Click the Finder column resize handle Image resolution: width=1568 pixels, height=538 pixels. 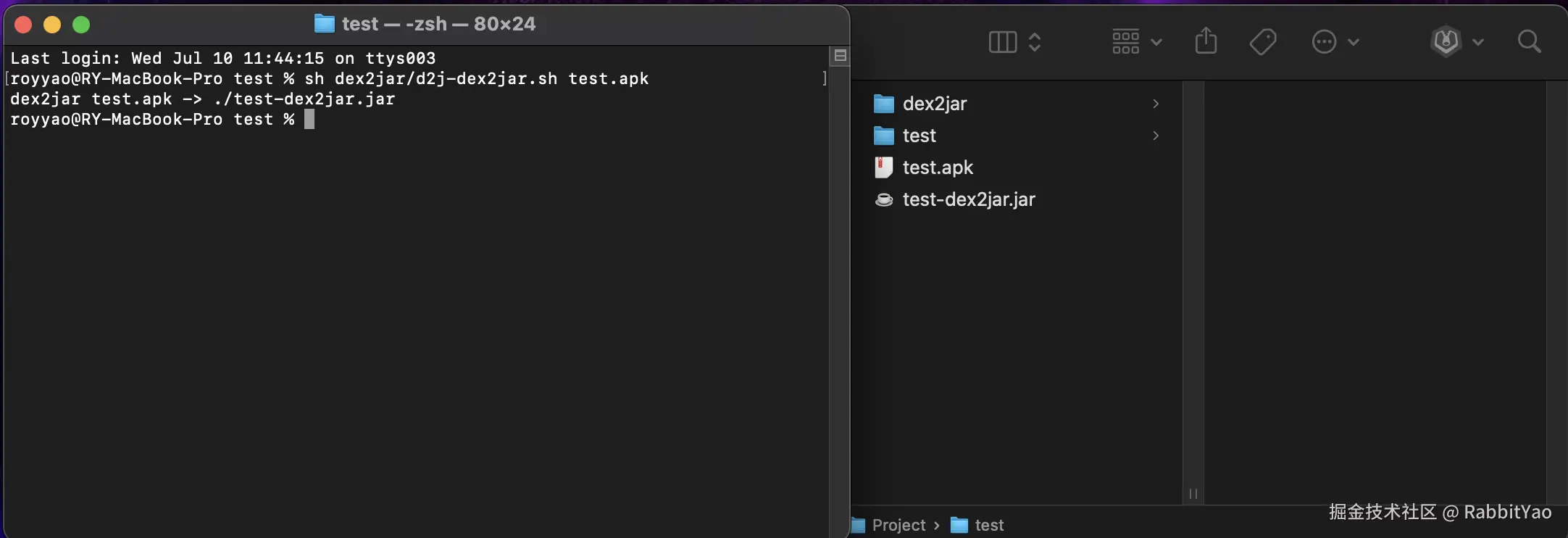tap(1193, 494)
